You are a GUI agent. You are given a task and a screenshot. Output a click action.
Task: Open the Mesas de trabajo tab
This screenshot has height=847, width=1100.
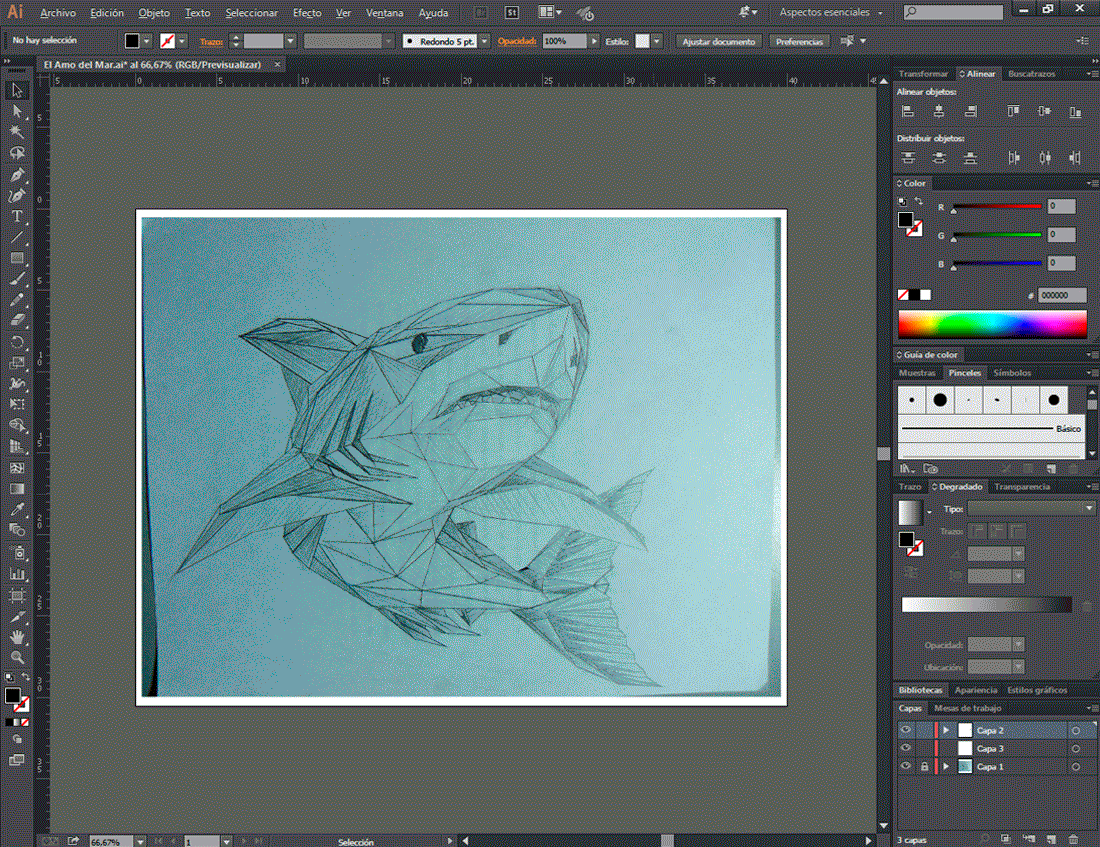[x=967, y=708]
